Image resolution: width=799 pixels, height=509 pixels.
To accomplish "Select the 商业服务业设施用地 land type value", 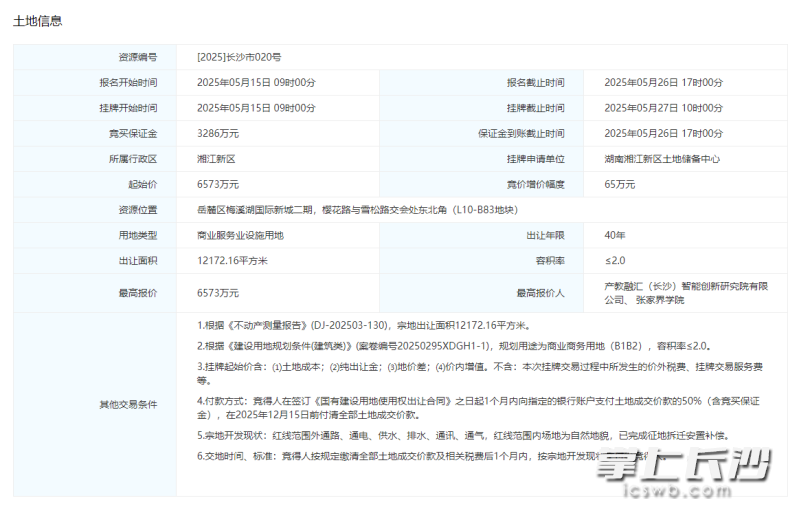I will (241, 235).
